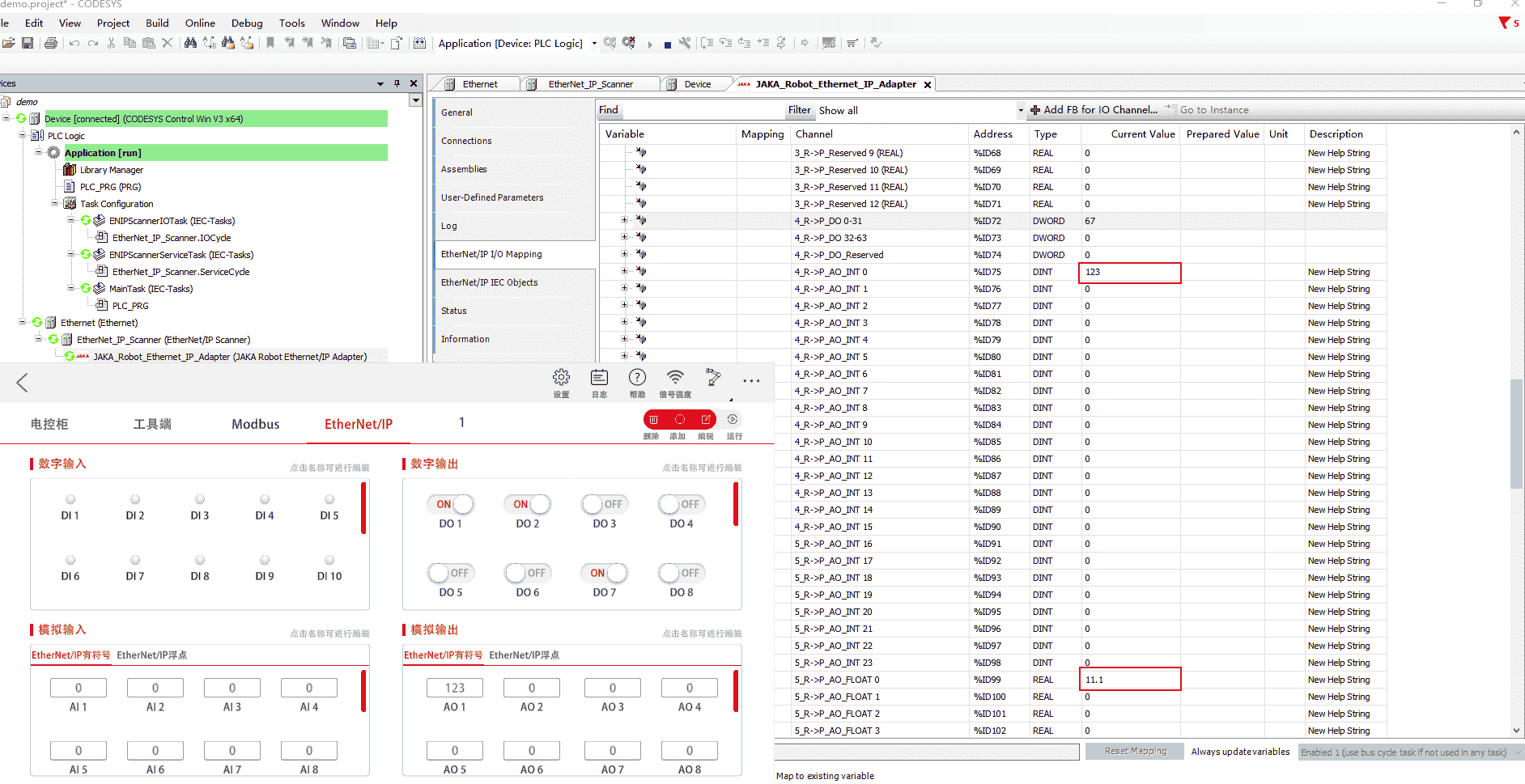Open robot settings gear icon (设置)
Viewport: 1525px width, 784px height.
tap(561, 378)
